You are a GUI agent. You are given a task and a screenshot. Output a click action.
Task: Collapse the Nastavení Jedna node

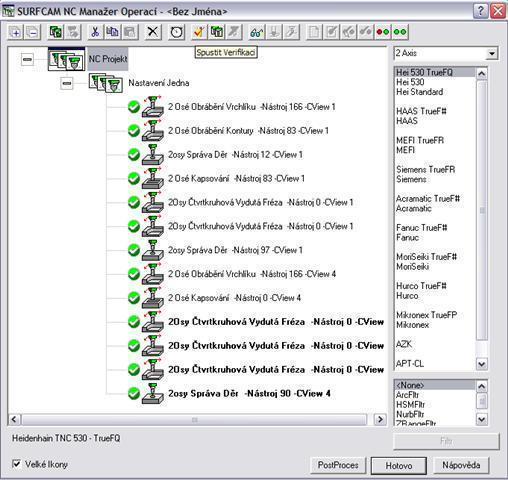click(67, 83)
